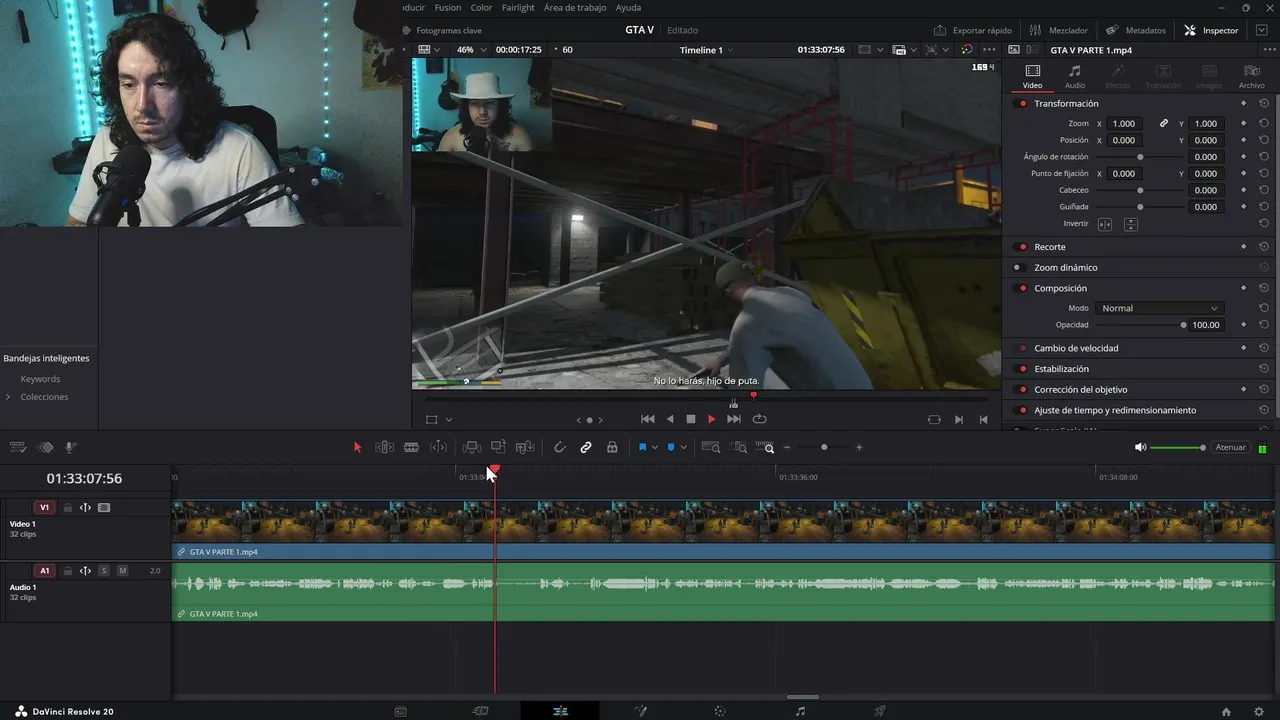
Task: Solo the Audio 1 track
Action: [104, 571]
